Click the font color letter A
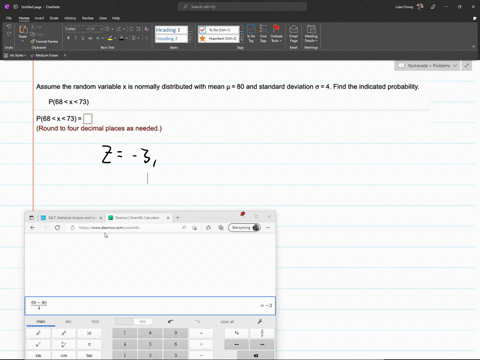Image resolution: width=480 pixels, height=360 pixels. tap(121, 38)
